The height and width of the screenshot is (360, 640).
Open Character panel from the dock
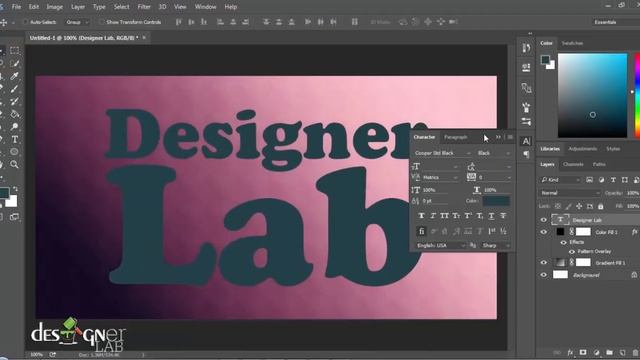coord(526,141)
